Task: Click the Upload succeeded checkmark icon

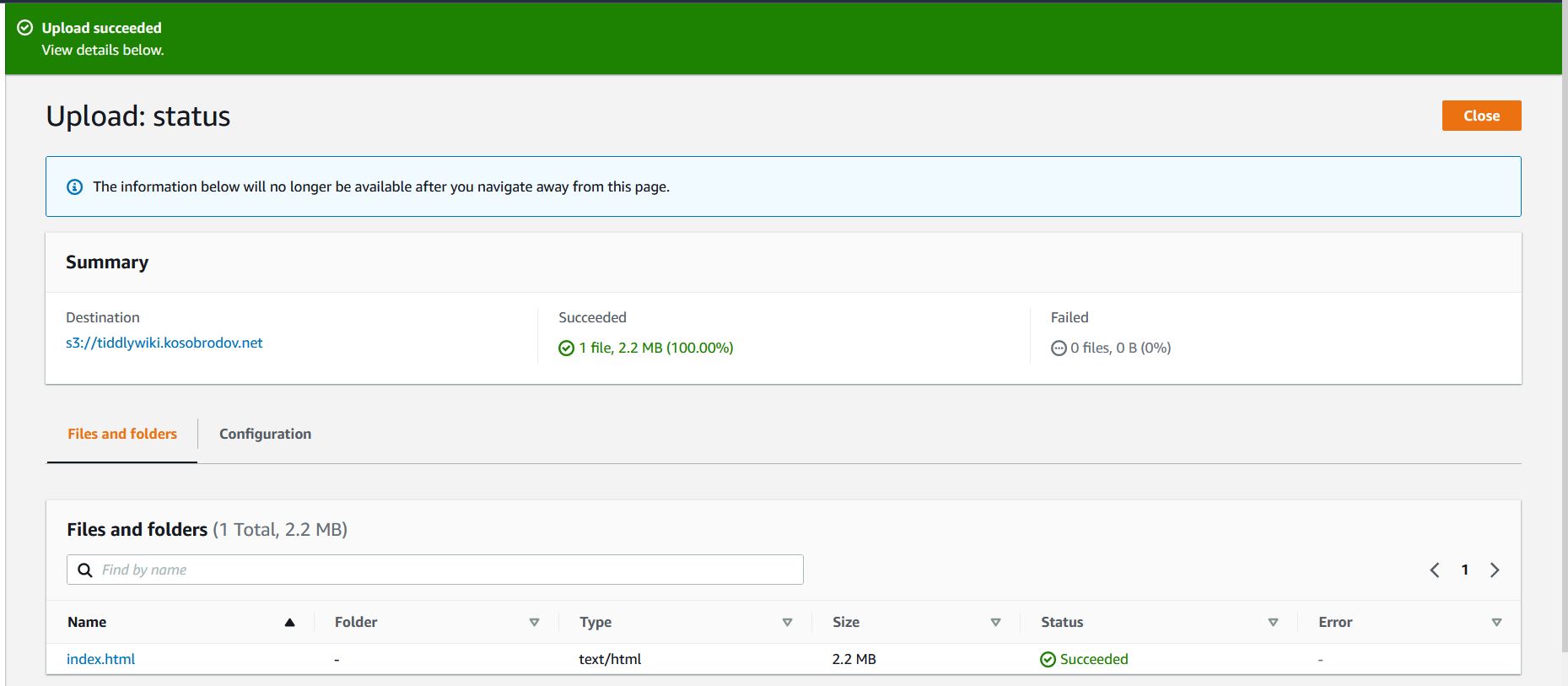Action: click(25, 28)
